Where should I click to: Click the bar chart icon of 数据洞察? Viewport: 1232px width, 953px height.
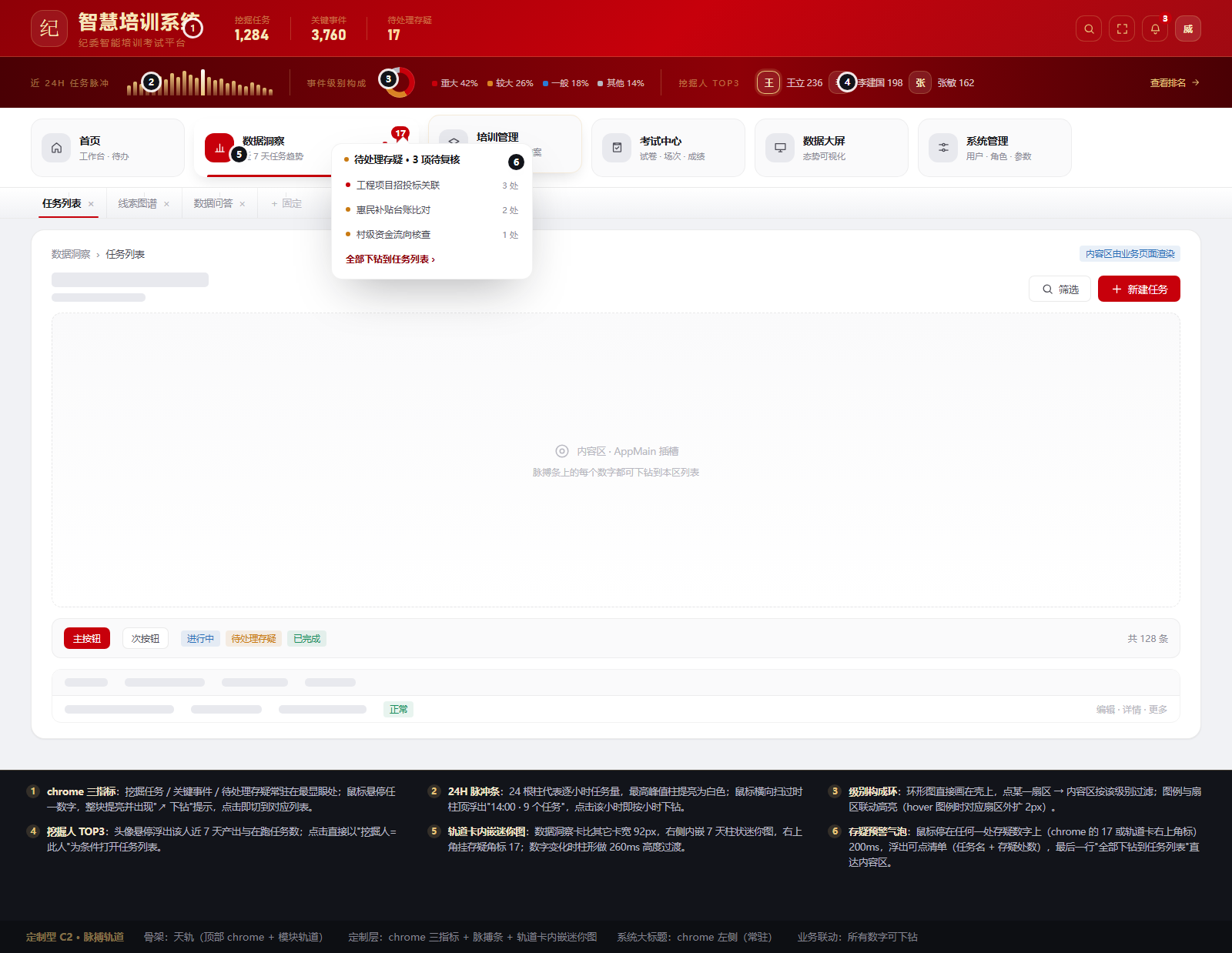pos(219,148)
